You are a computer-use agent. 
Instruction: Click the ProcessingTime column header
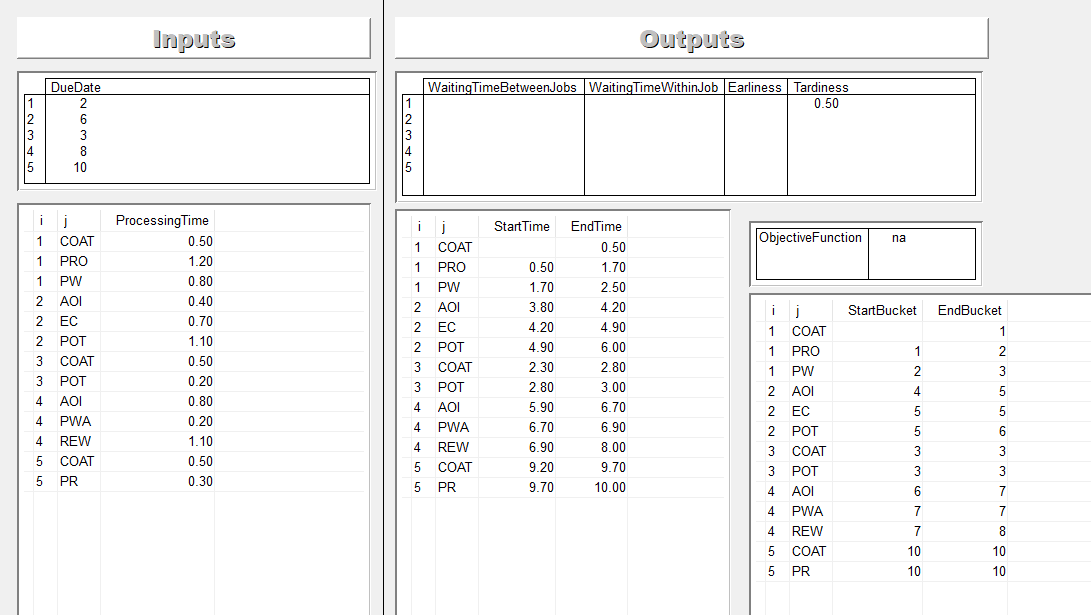click(162, 221)
